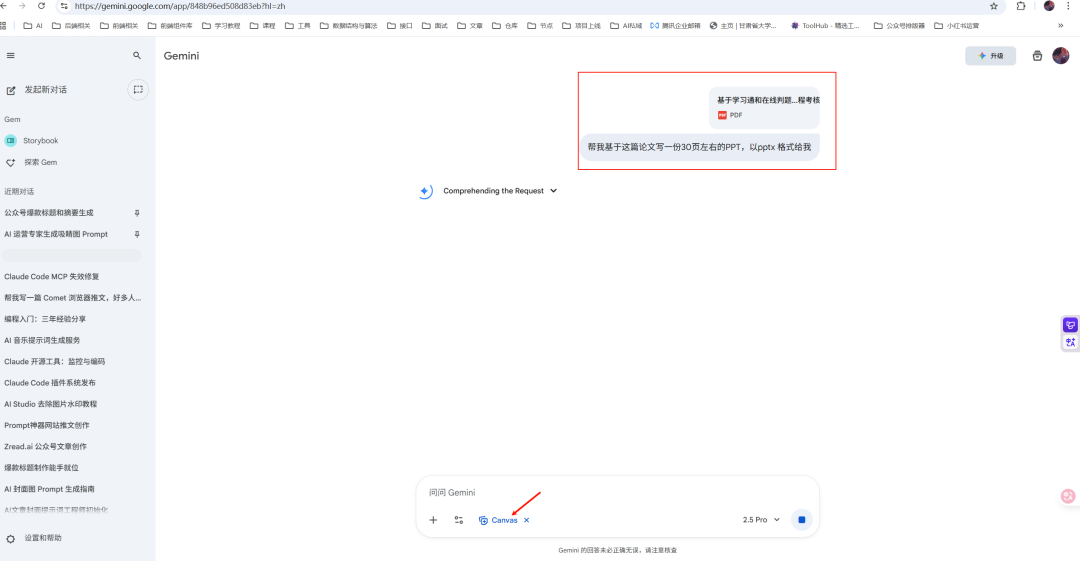Open the Storybook gem icon
This screenshot has height=561, width=1080.
tap(11, 141)
